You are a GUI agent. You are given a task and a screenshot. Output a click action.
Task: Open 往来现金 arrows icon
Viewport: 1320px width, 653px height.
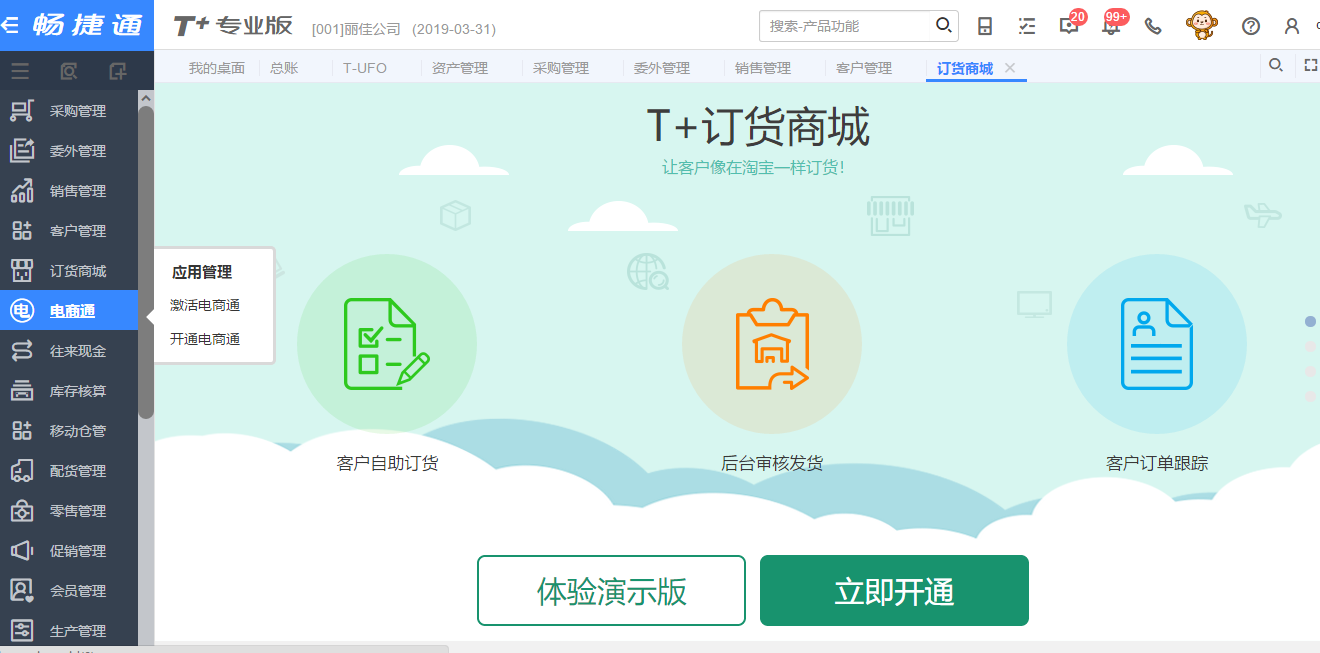click(22, 351)
